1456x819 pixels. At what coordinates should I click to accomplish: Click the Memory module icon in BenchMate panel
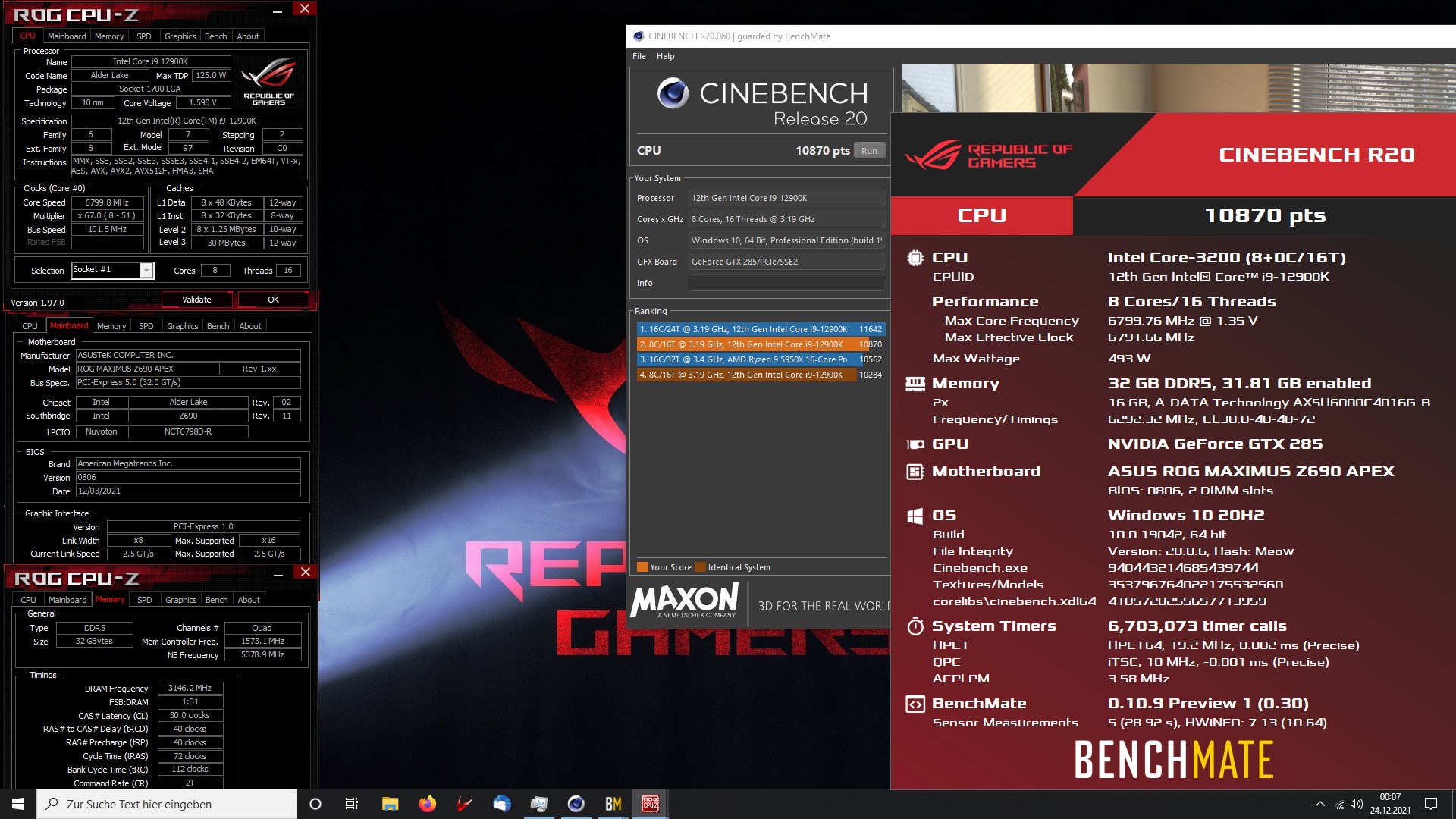point(915,384)
